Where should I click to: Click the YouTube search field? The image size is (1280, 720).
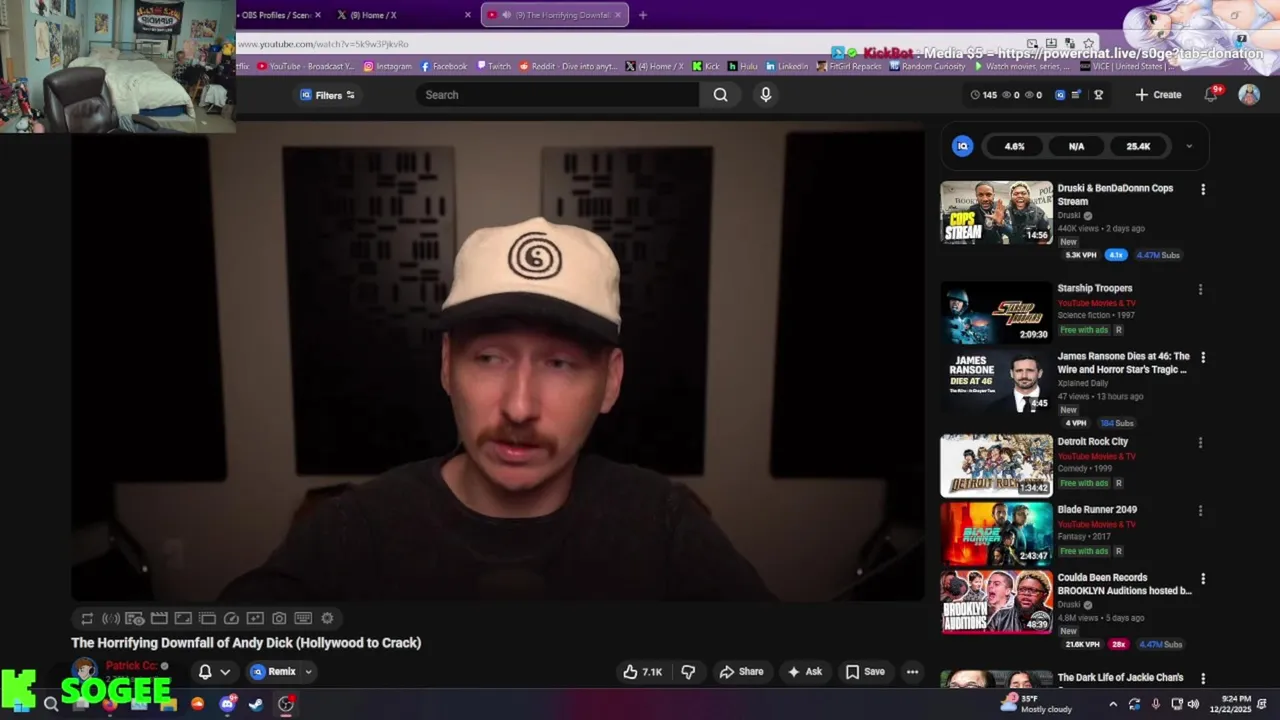558,95
